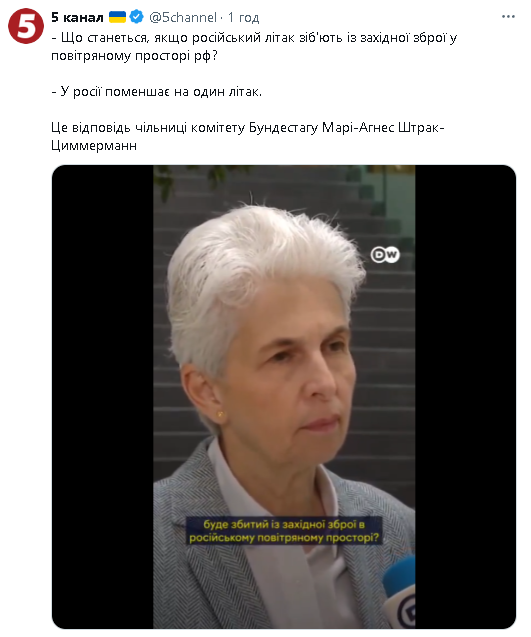This screenshot has height=637, width=531.
Task: Click the right black letterbox area of the video
Action: coord(466,397)
